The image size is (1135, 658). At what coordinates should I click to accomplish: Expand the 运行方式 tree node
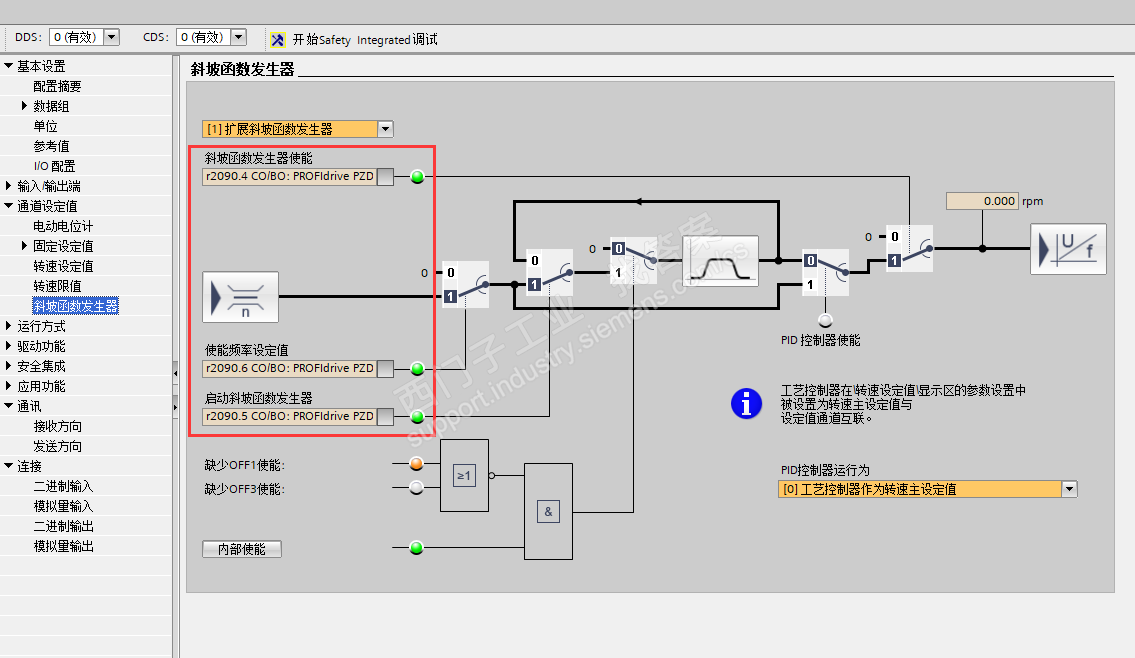(9, 326)
